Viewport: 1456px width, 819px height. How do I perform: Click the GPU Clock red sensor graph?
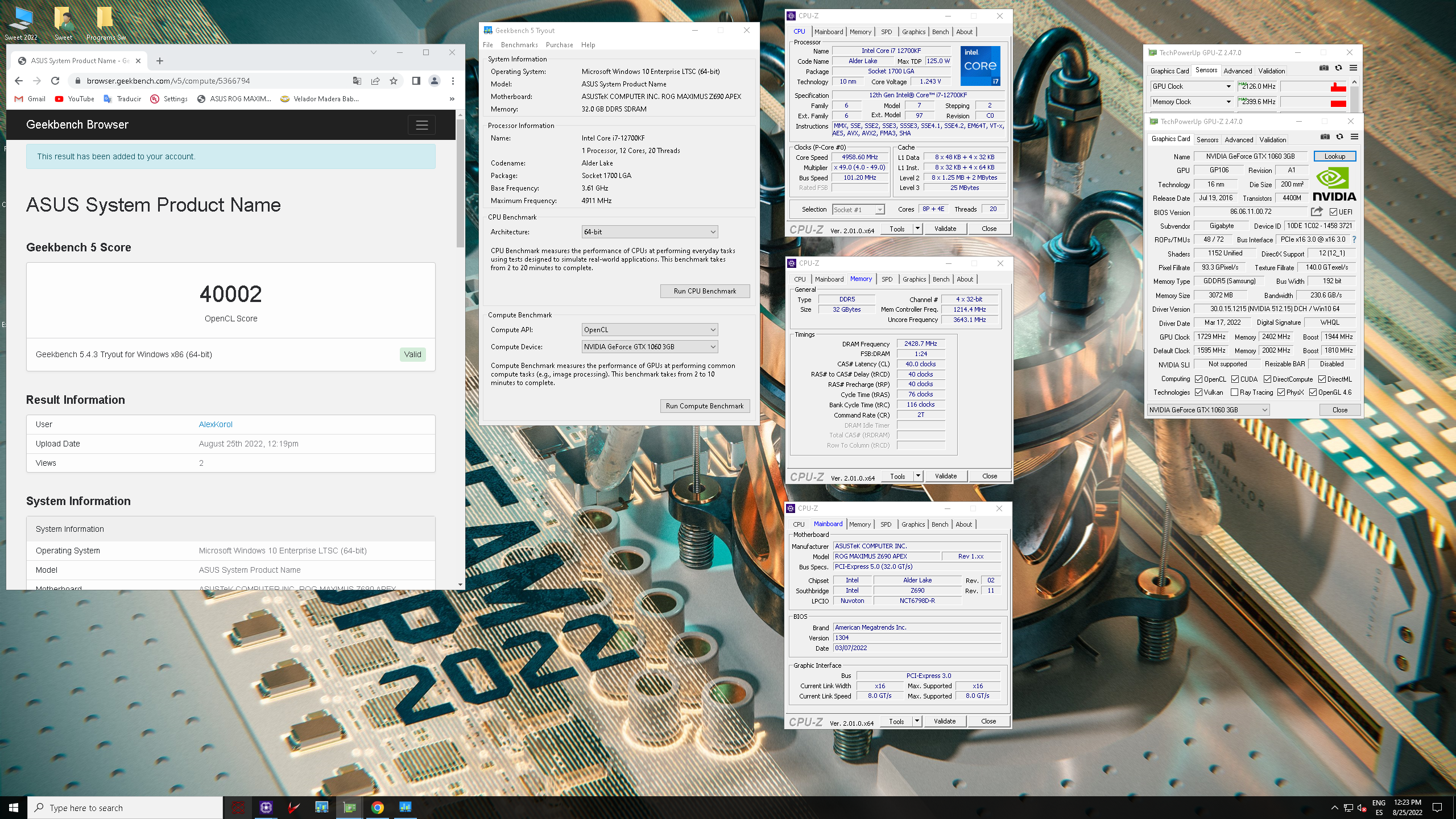[1313, 86]
